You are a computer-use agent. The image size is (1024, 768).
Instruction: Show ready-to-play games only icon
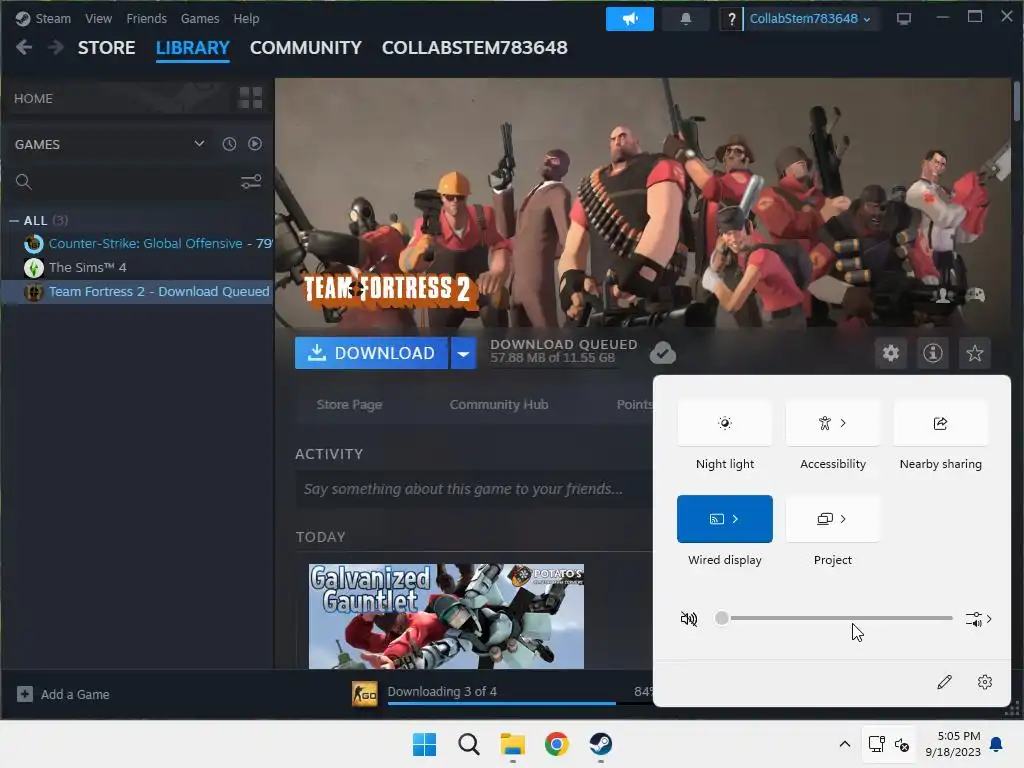(255, 144)
